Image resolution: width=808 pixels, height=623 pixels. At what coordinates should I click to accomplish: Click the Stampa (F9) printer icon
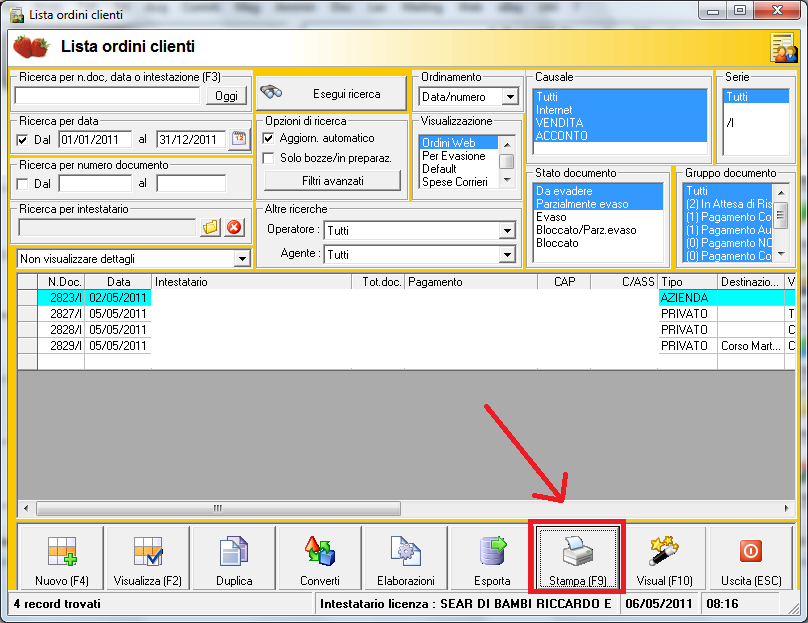578,551
